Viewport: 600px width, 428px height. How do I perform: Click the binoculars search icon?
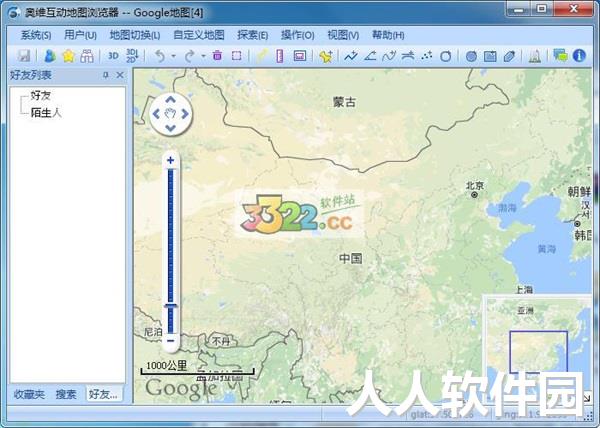[87, 56]
